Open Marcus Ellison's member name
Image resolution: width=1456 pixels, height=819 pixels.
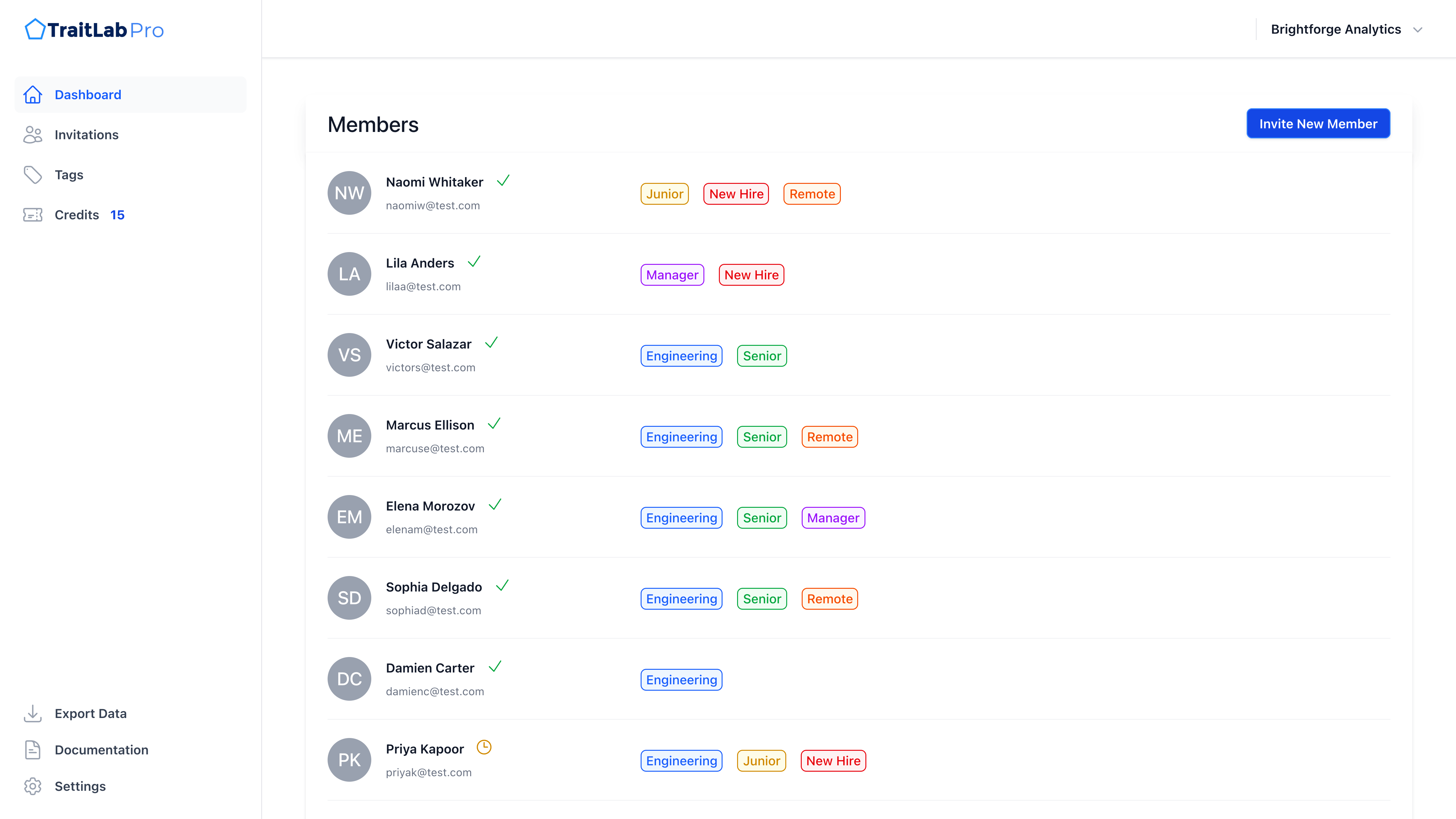(430, 425)
